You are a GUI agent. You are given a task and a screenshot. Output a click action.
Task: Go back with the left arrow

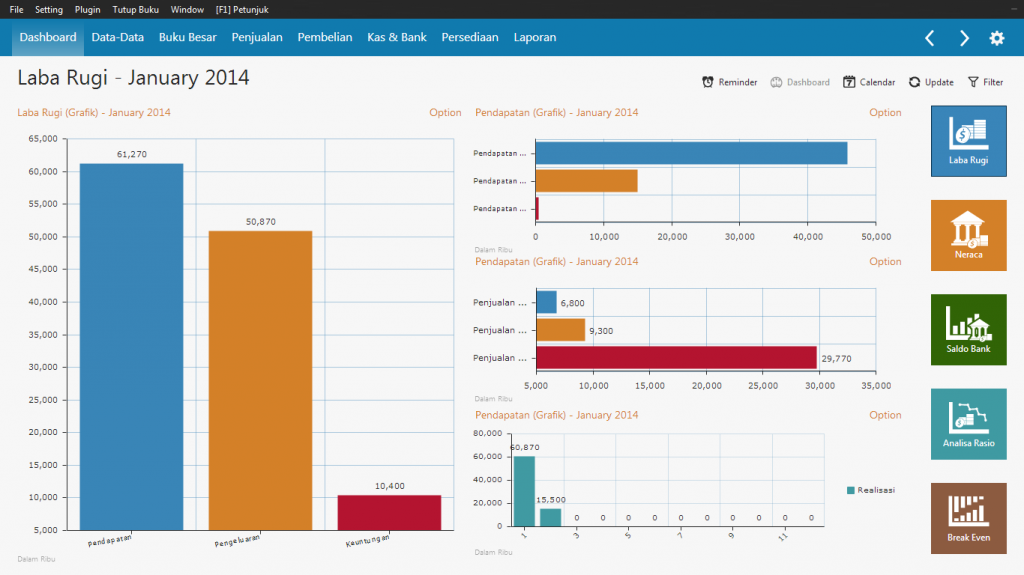[929, 38]
